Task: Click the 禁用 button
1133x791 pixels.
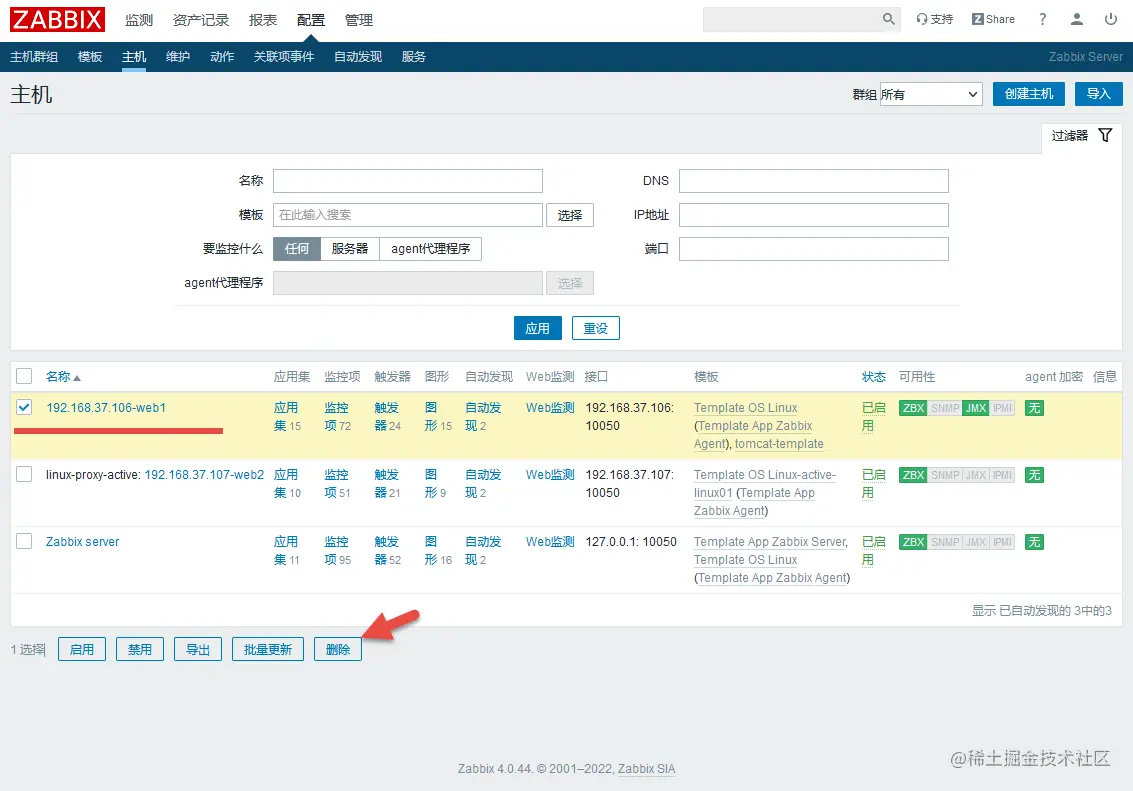Action: pos(139,649)
